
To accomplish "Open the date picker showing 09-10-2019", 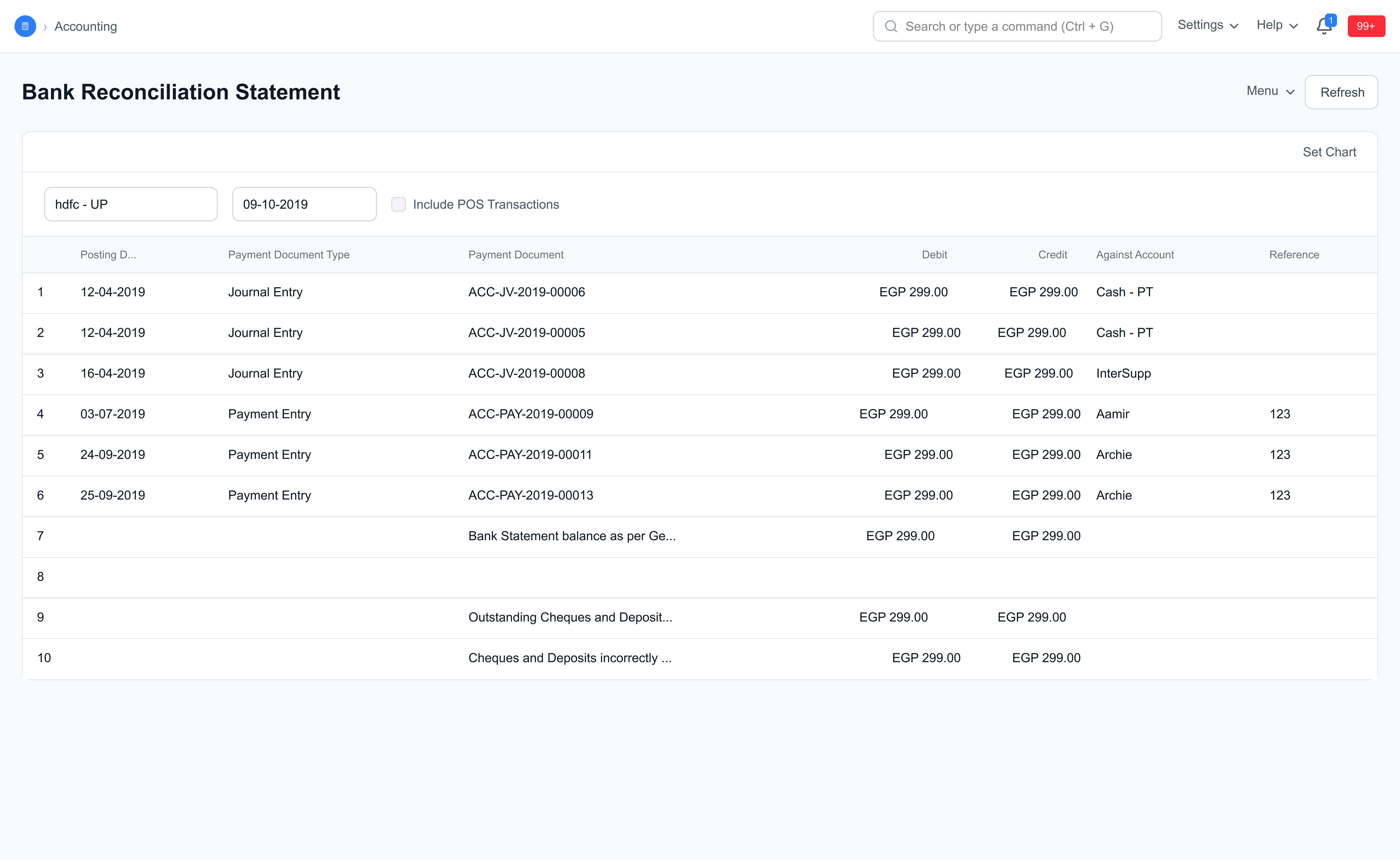I will (304, 204).
